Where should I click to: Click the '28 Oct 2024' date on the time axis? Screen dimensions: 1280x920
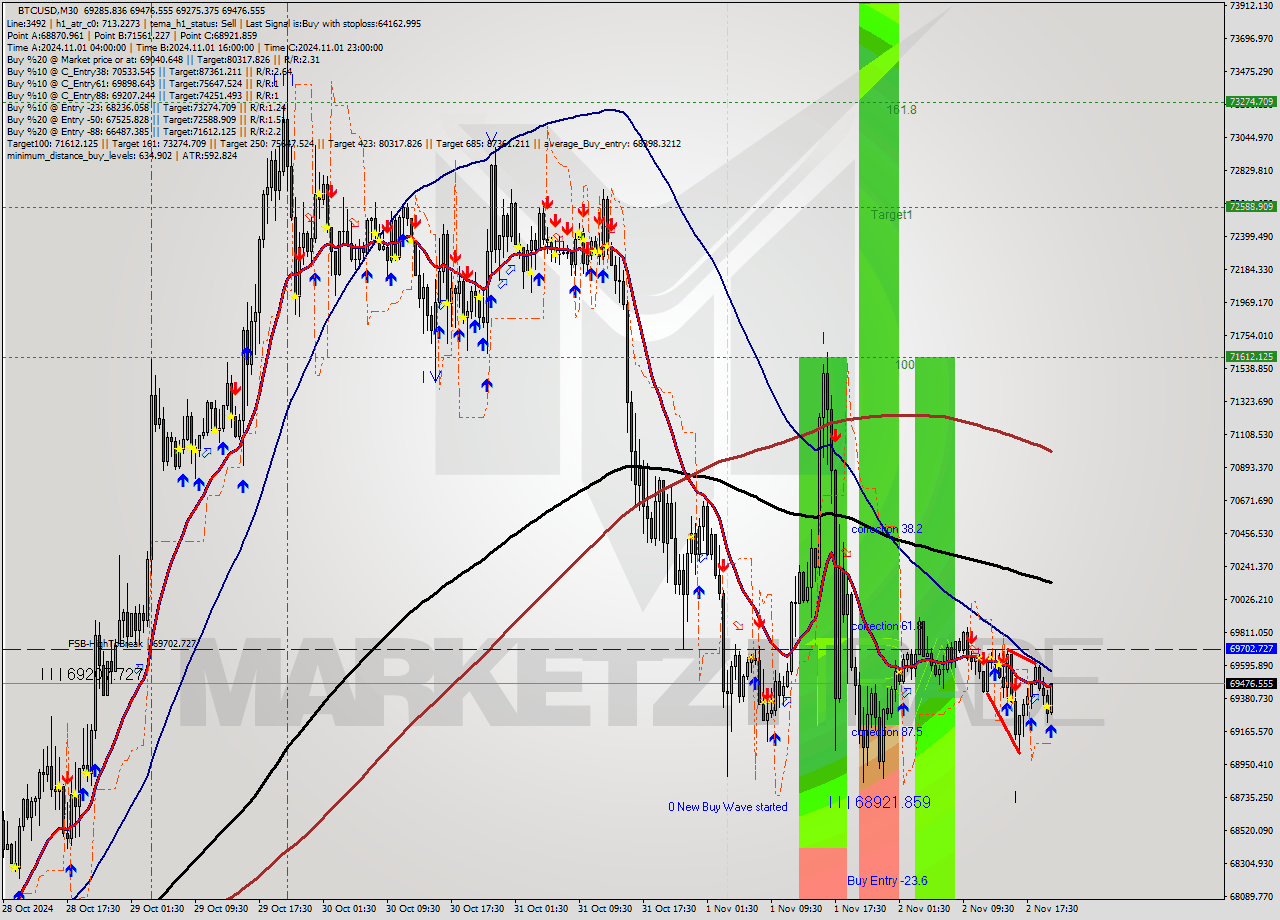(28, 909)
